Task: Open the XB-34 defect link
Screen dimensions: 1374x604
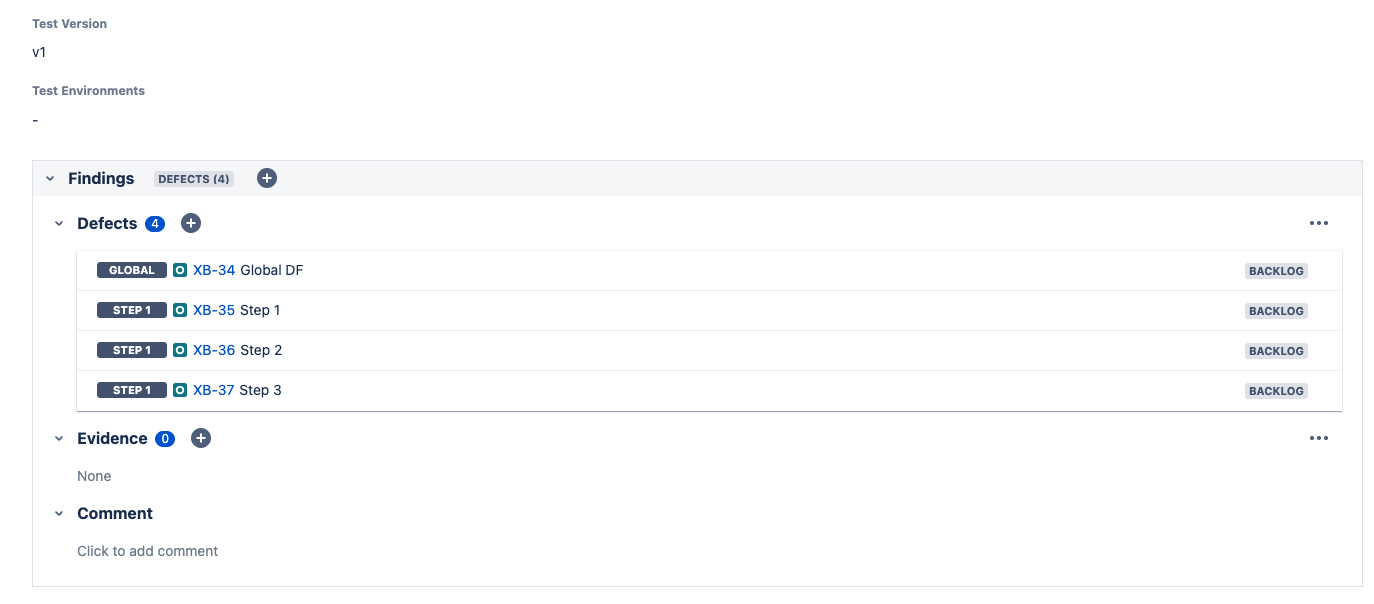Action: 214,270
